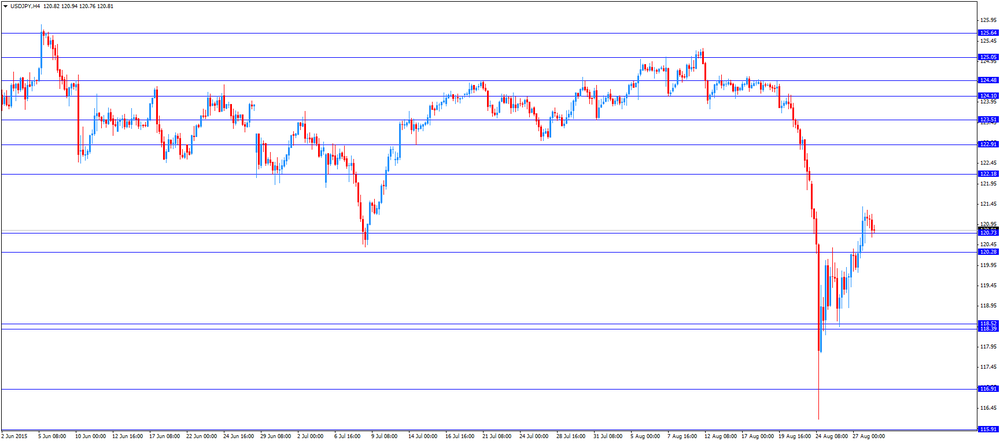
Task: Click the 10 Jun 00:00 time axis label
Action: click(x=90, y=437)
